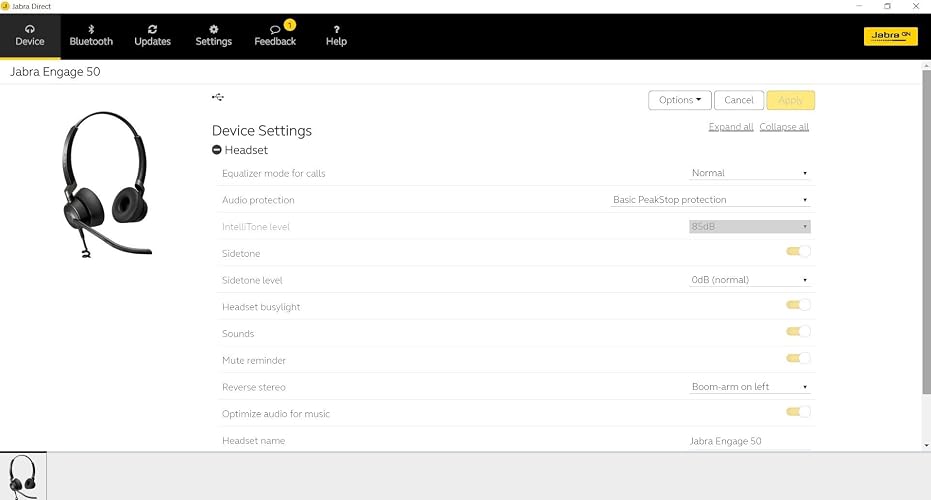Open the Audio protection dropdown
Screen dimensions: 931x500
(x=710, y=200)
